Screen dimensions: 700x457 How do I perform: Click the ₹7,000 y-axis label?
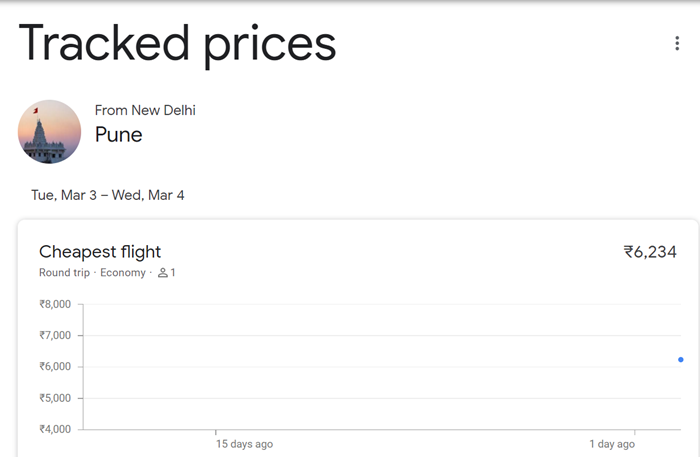tap(55, 335)
